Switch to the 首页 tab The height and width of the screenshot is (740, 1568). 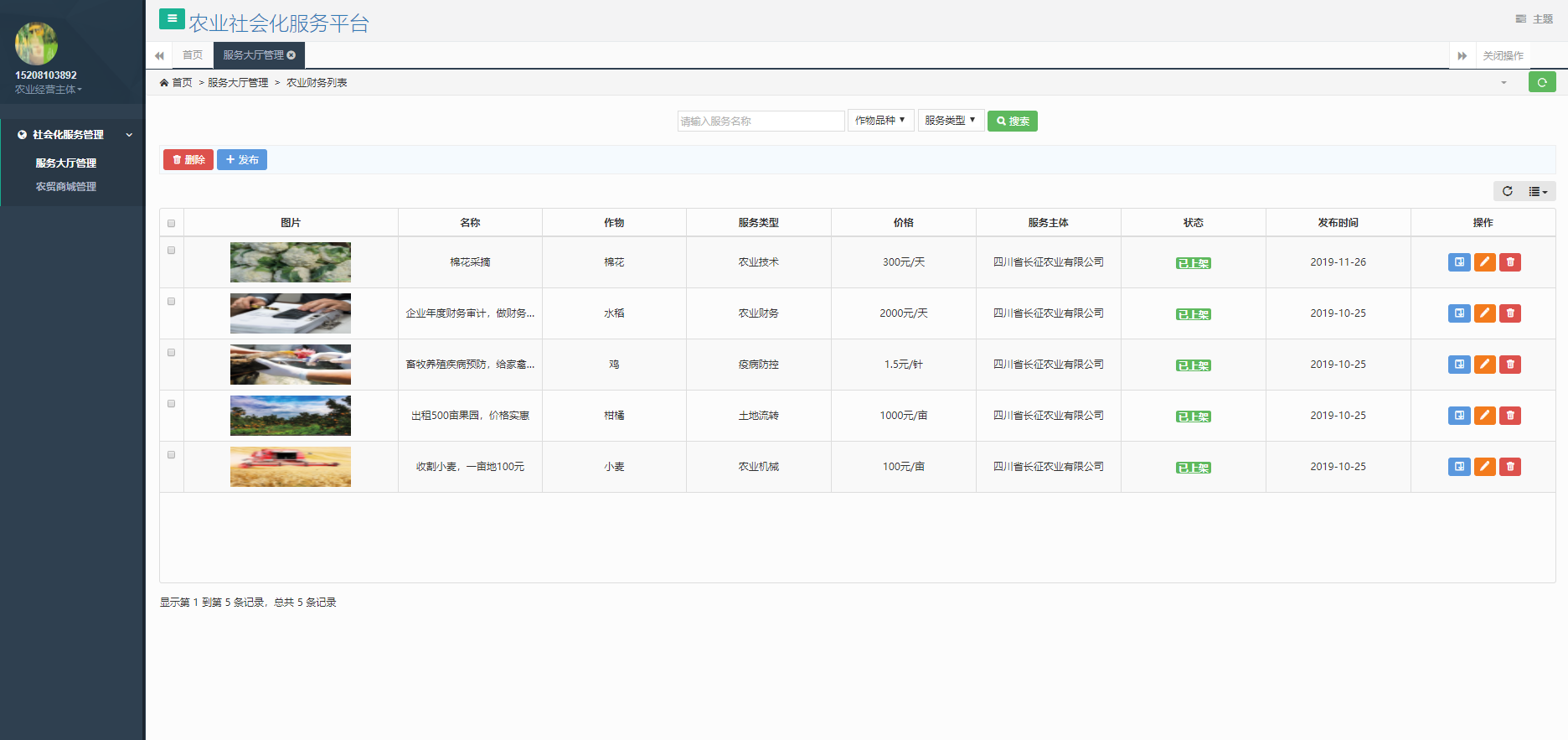[193, 55]
